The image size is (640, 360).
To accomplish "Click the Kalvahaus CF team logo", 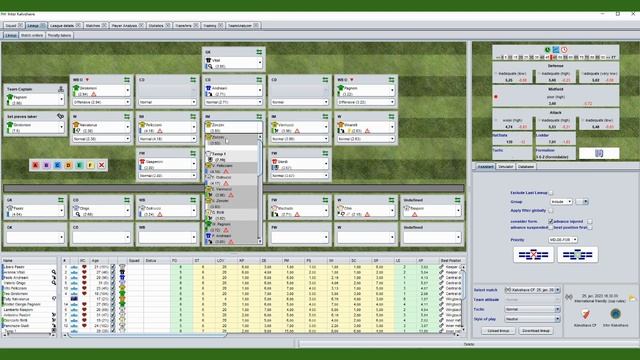I will tap(585, 314).
